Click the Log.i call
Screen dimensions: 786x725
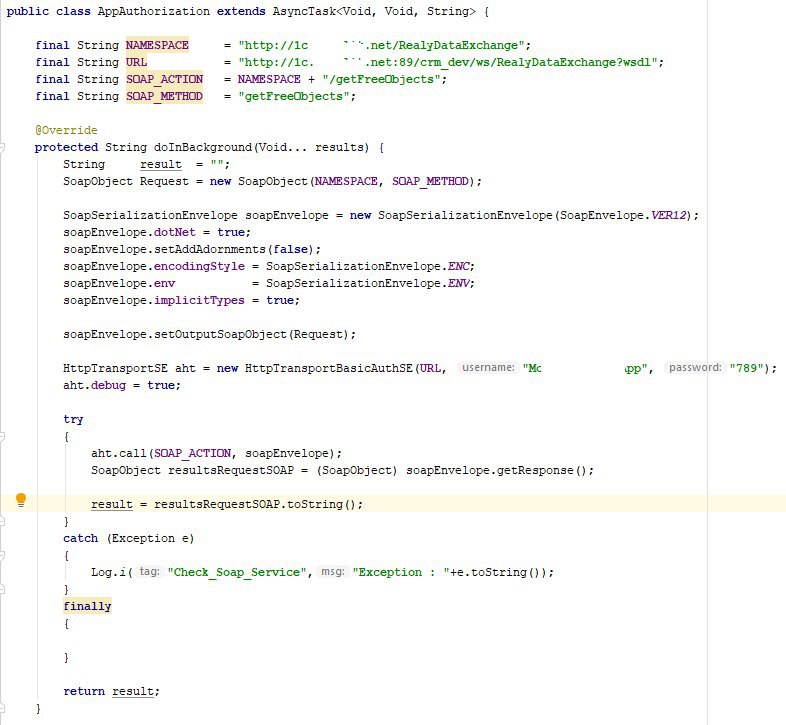(x=108, y=573)
